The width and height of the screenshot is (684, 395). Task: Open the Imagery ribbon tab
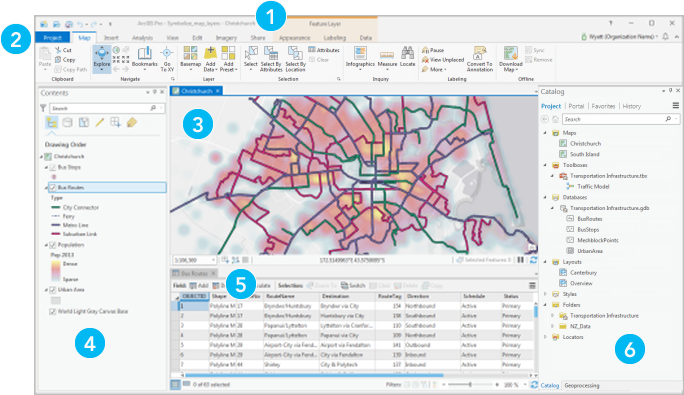point(226,38)
